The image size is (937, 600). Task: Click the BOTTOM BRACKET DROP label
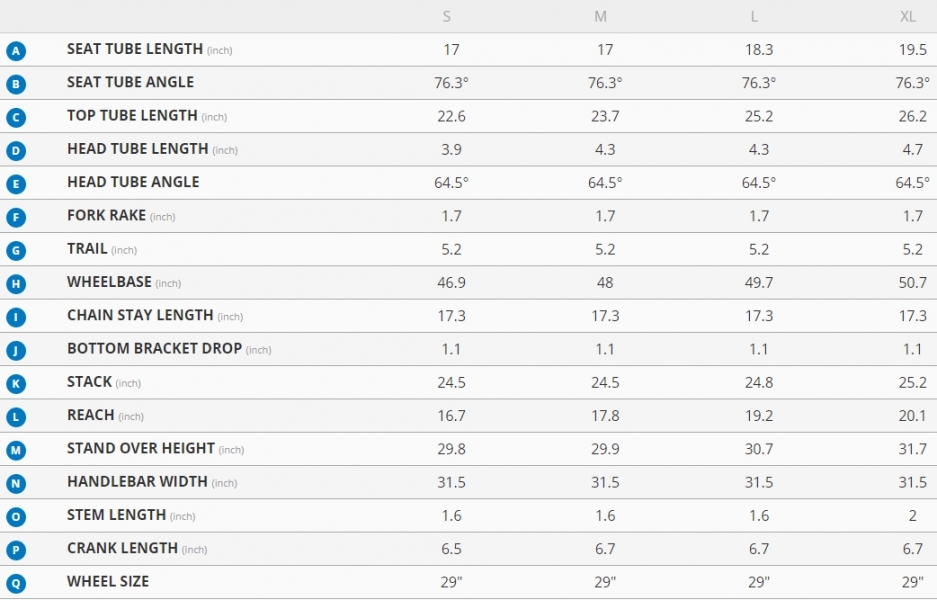click(x=154, y=348)
